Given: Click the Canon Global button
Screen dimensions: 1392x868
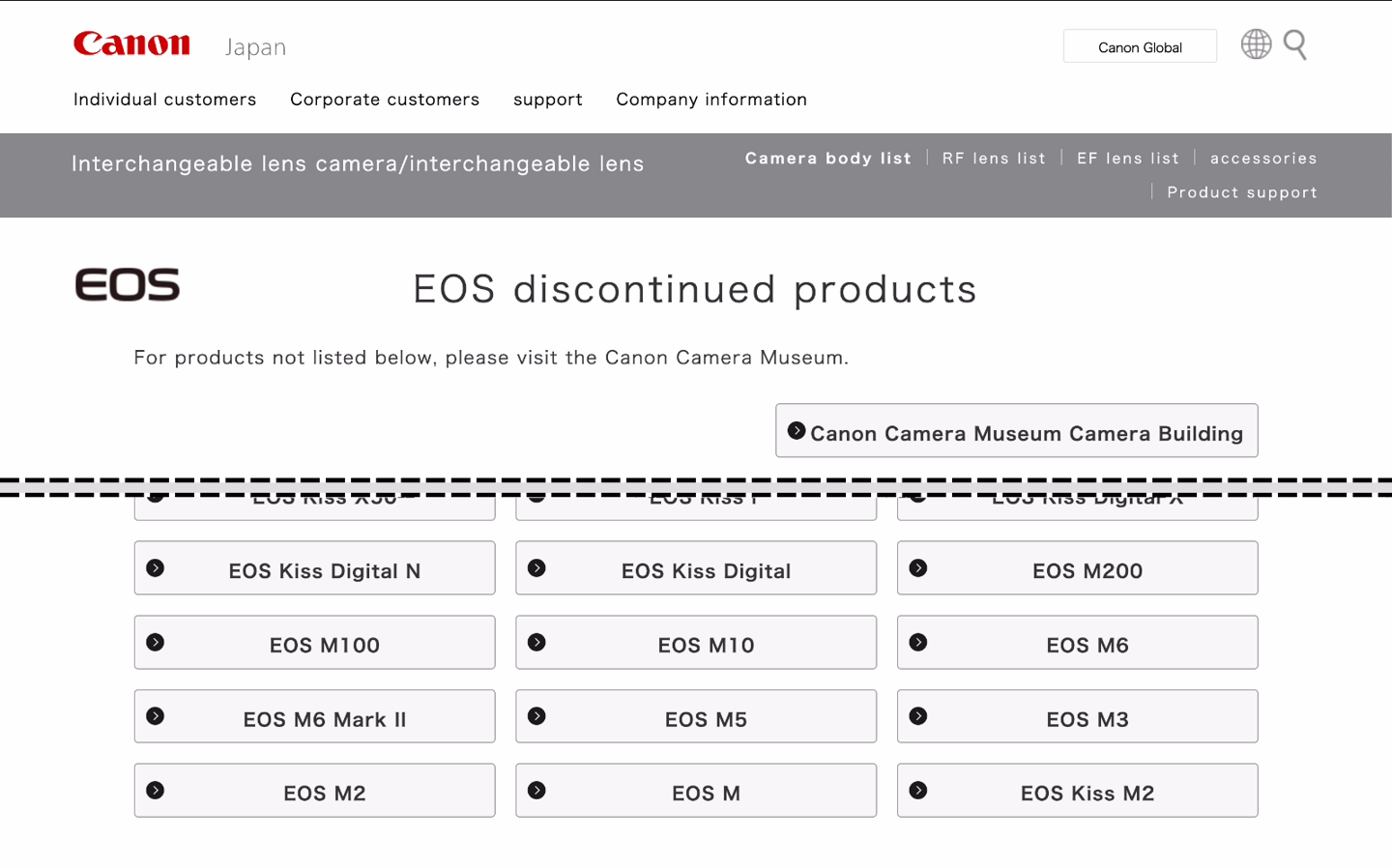Looking at the screenshot, I should tap(1140, 45).
